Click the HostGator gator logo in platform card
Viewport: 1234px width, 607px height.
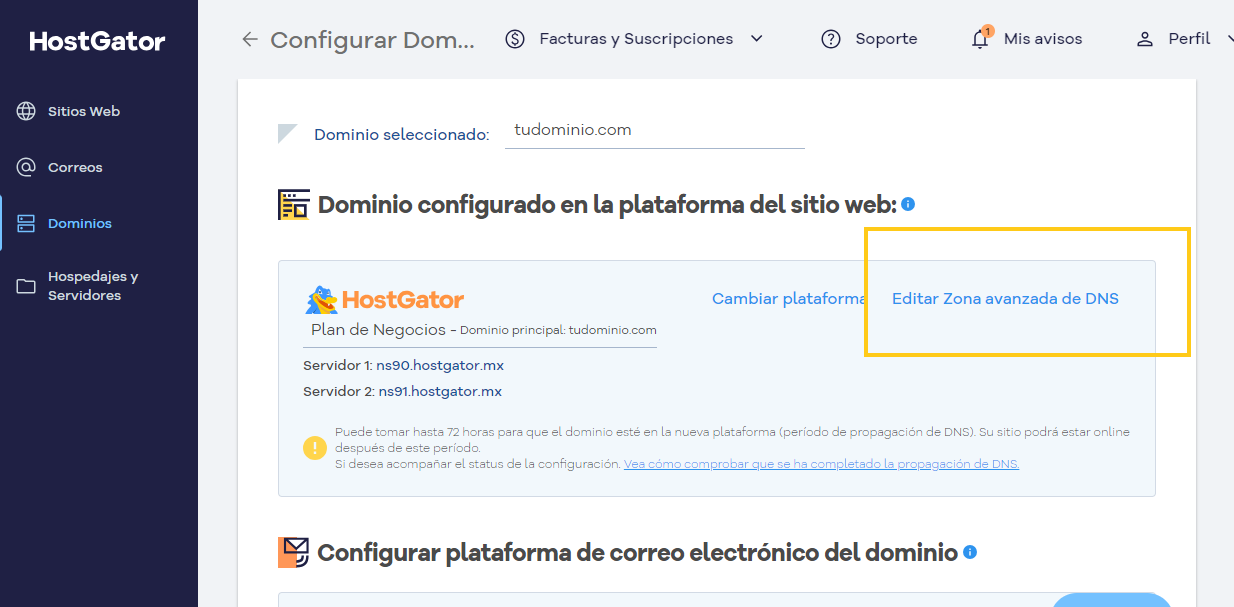(384, 299)
